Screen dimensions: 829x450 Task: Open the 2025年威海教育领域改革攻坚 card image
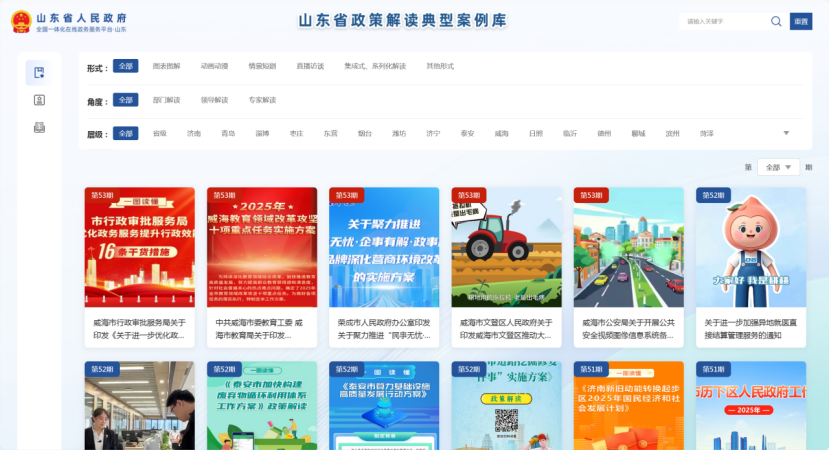262,247
